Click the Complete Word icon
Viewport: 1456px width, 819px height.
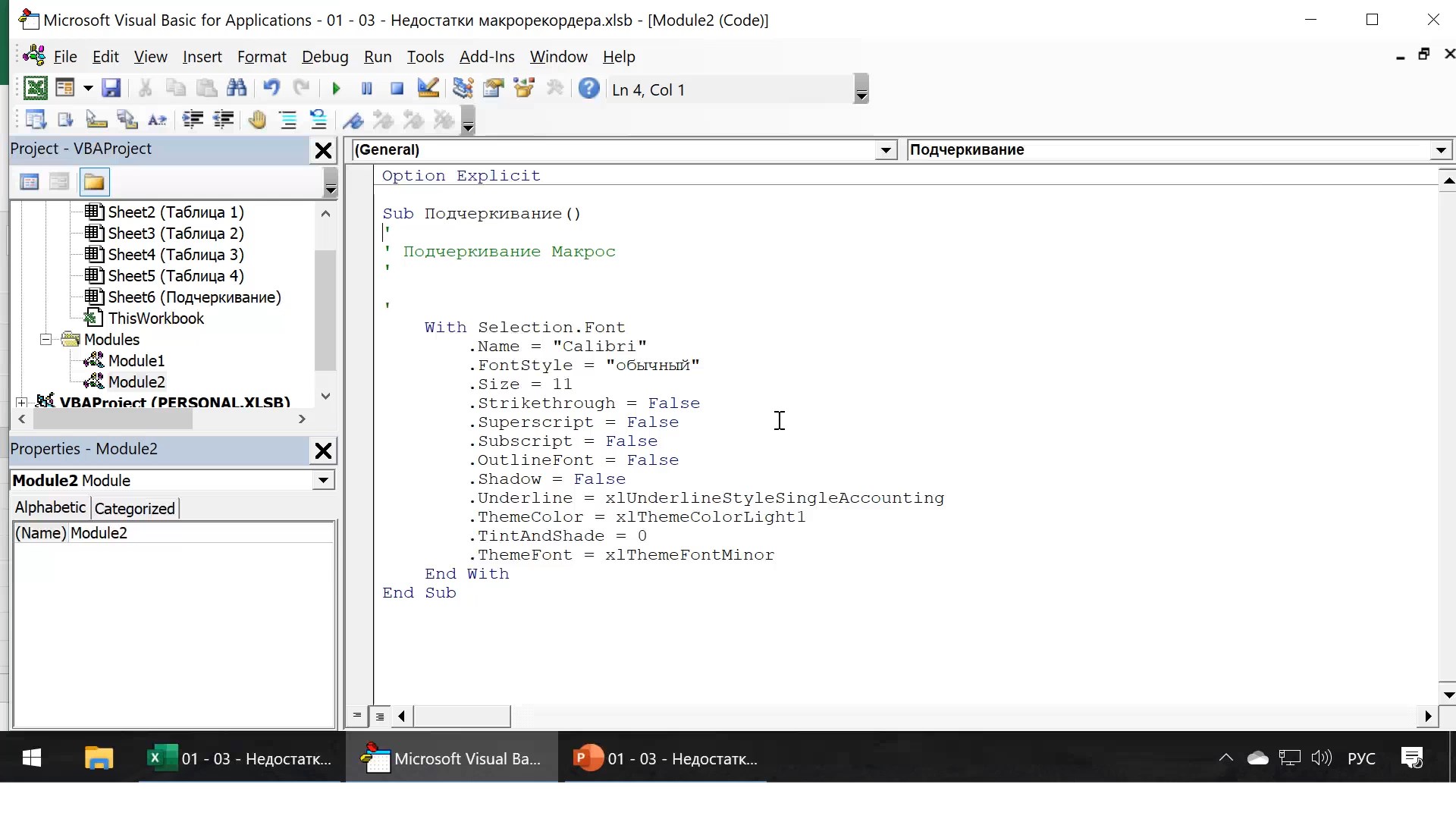click(157, 120)
